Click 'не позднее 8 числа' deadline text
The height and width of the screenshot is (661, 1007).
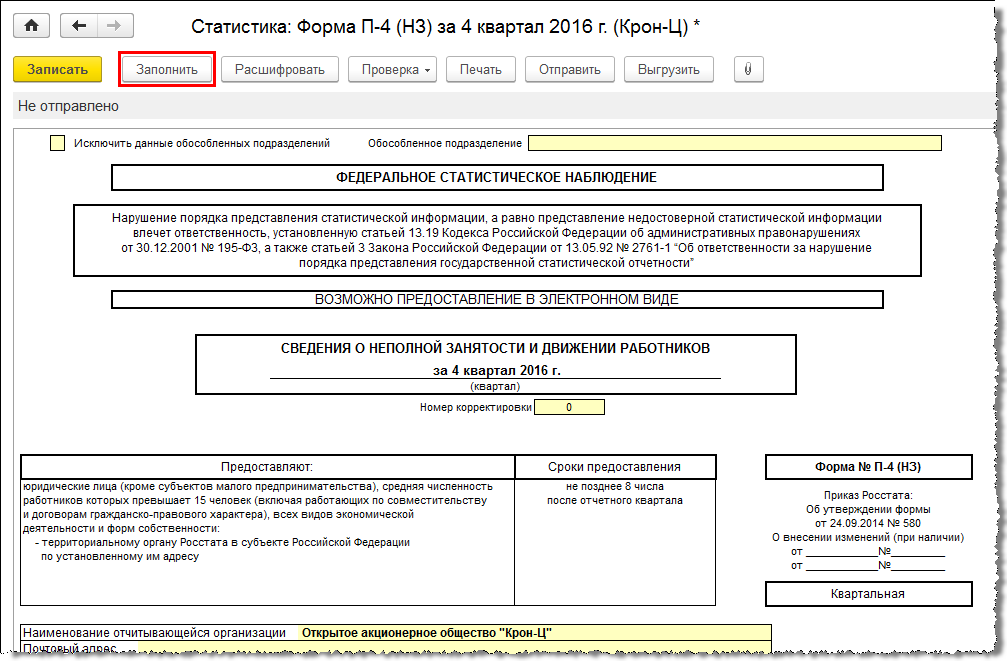point(615,486)
